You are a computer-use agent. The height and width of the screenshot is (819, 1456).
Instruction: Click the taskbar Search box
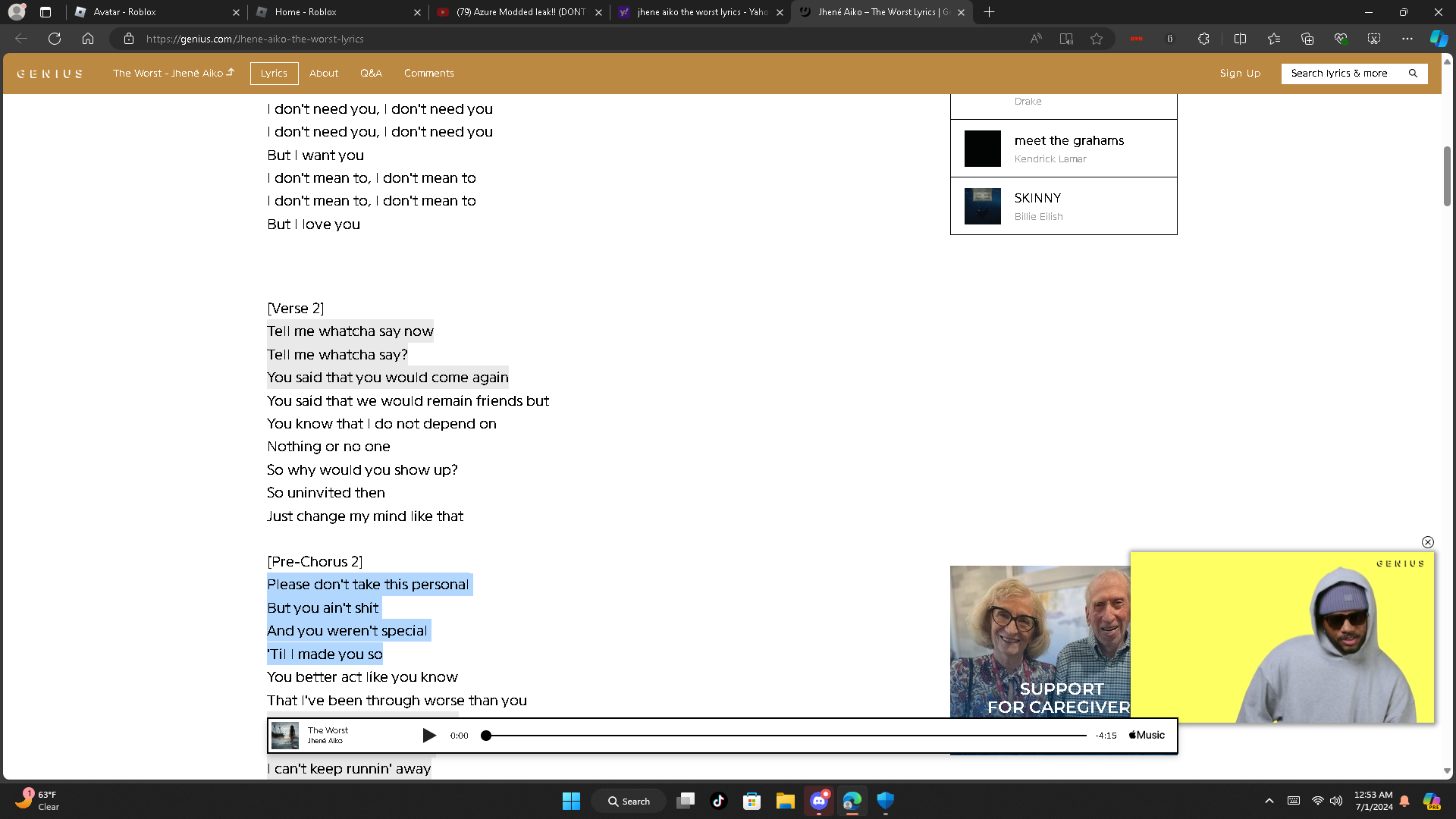pyautogui.click(x=629, y=801)
